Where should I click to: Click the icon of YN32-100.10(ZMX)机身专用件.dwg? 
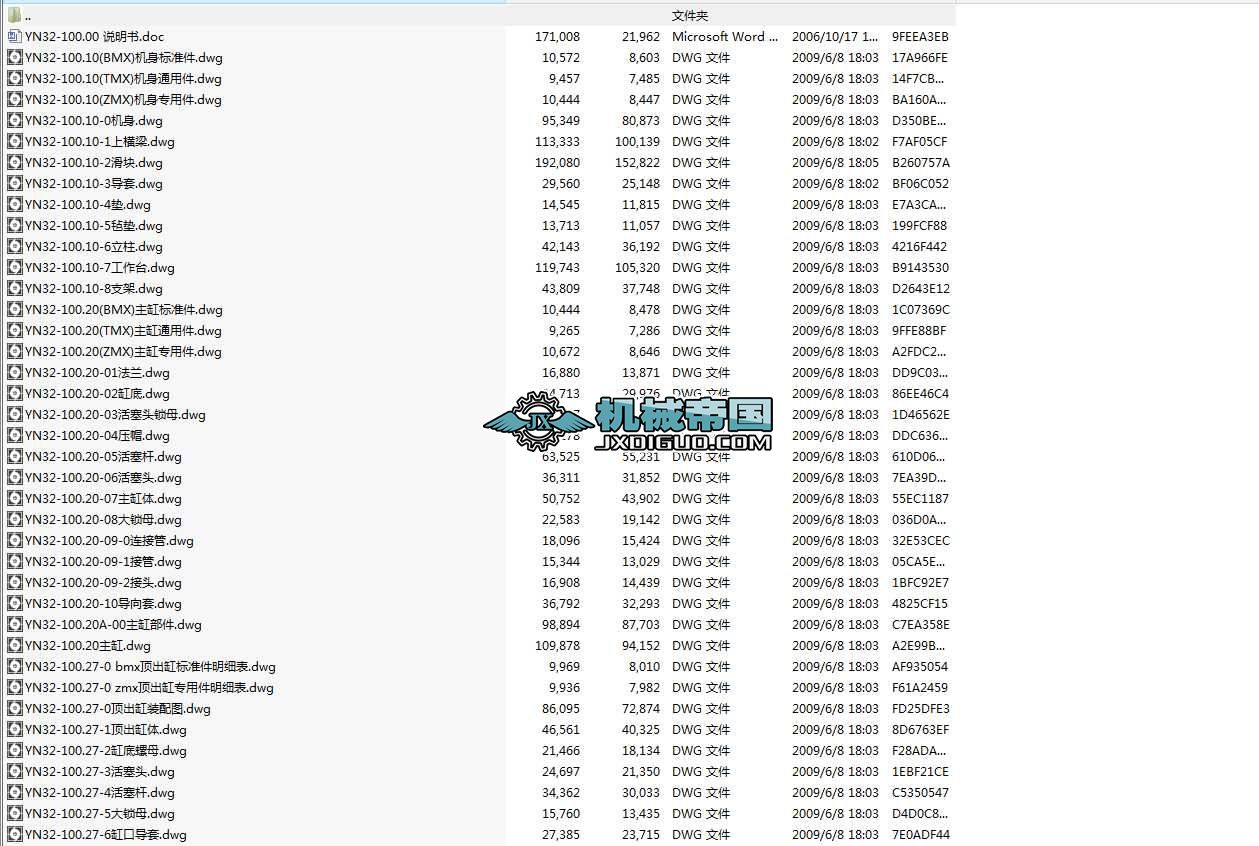tap(14, 99)
